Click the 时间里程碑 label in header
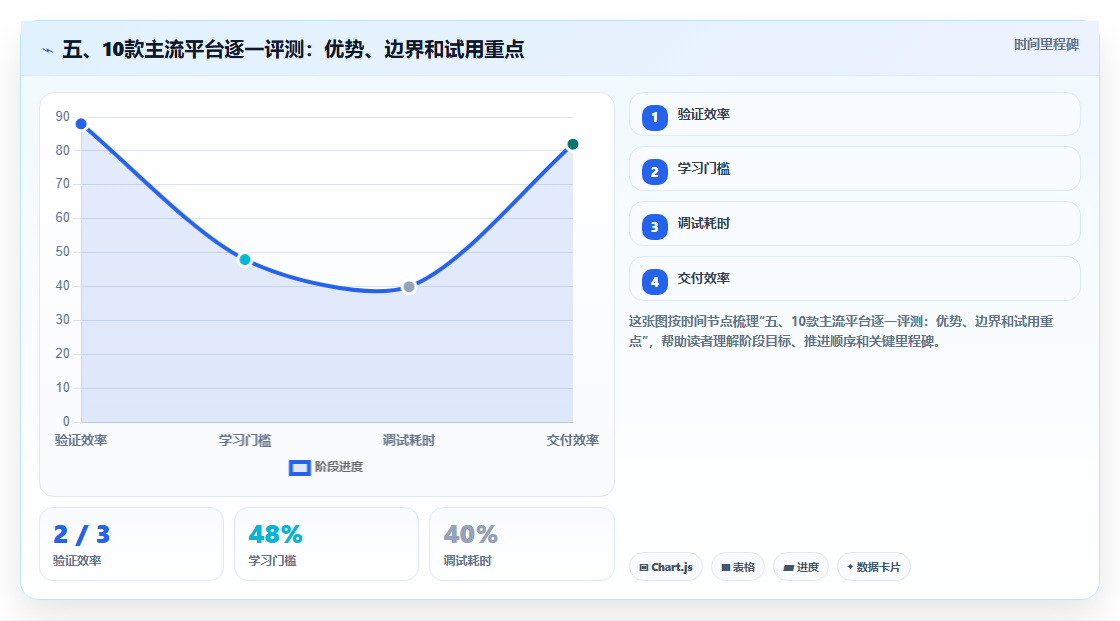 point(1046,45)
